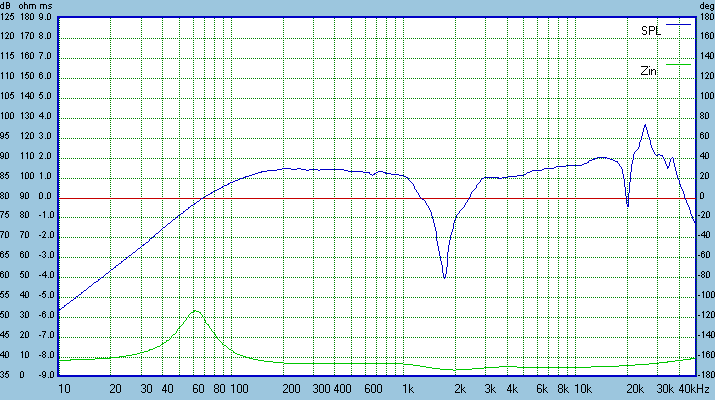The height and width of the screenshot is (400, 715).
Task: Click the deep SPL notch below 2k
Action: pos(444,276)
